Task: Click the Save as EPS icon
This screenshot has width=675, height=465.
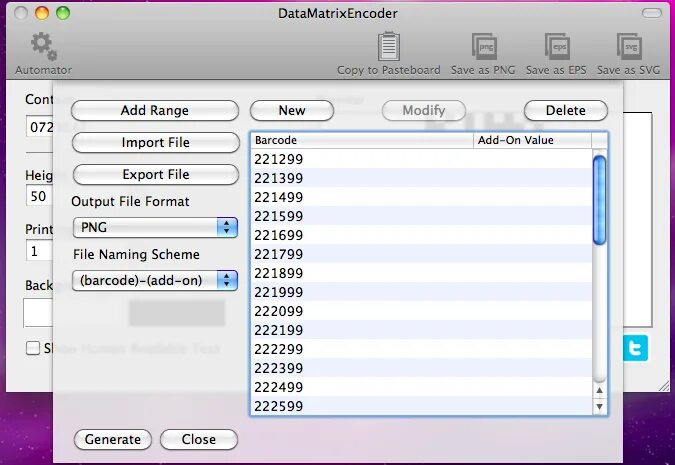Action: coord(557,46)
